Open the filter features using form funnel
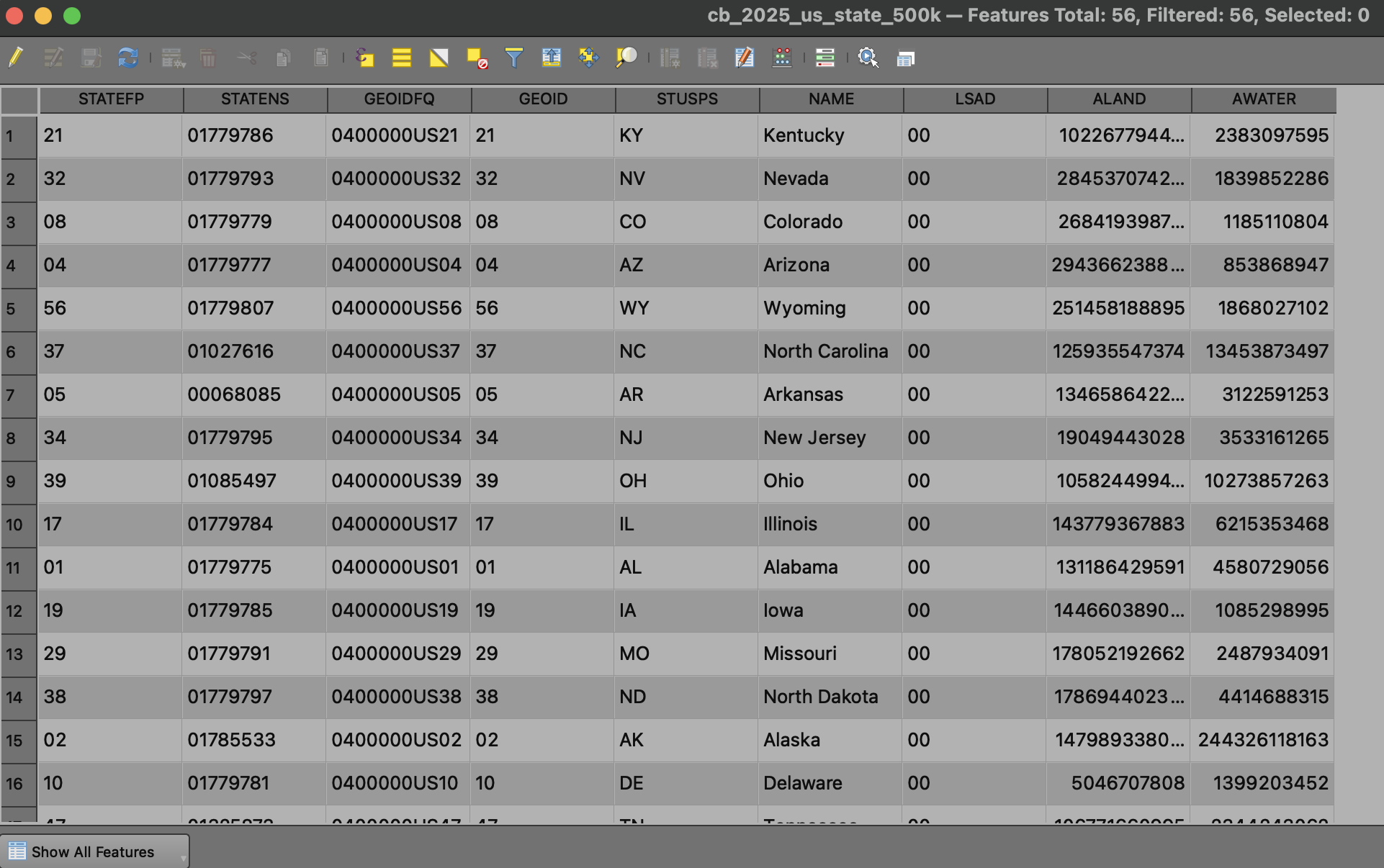The image size is (1384, 868). [514, 58]
